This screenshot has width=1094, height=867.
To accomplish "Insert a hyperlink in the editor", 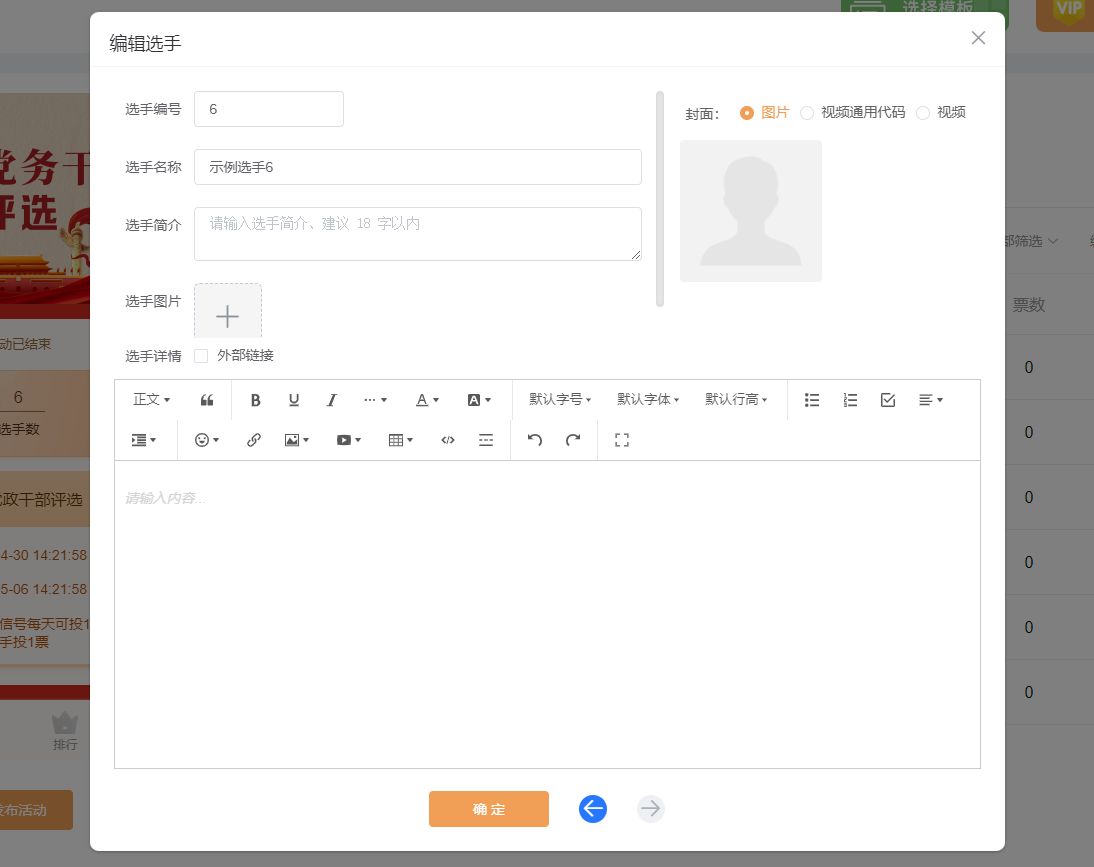I will point(253,440).
